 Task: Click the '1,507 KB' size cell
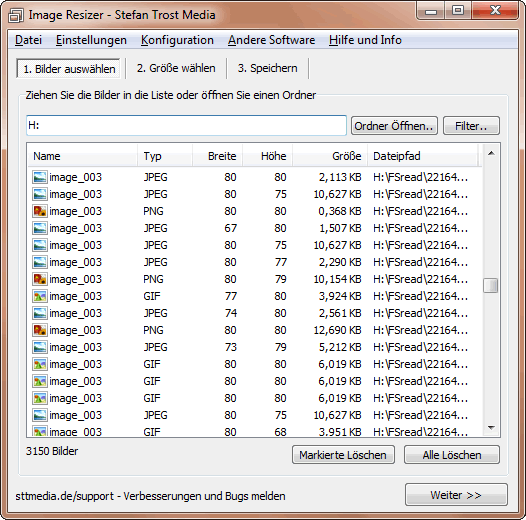pyautogui.click(x=340, y=228)
